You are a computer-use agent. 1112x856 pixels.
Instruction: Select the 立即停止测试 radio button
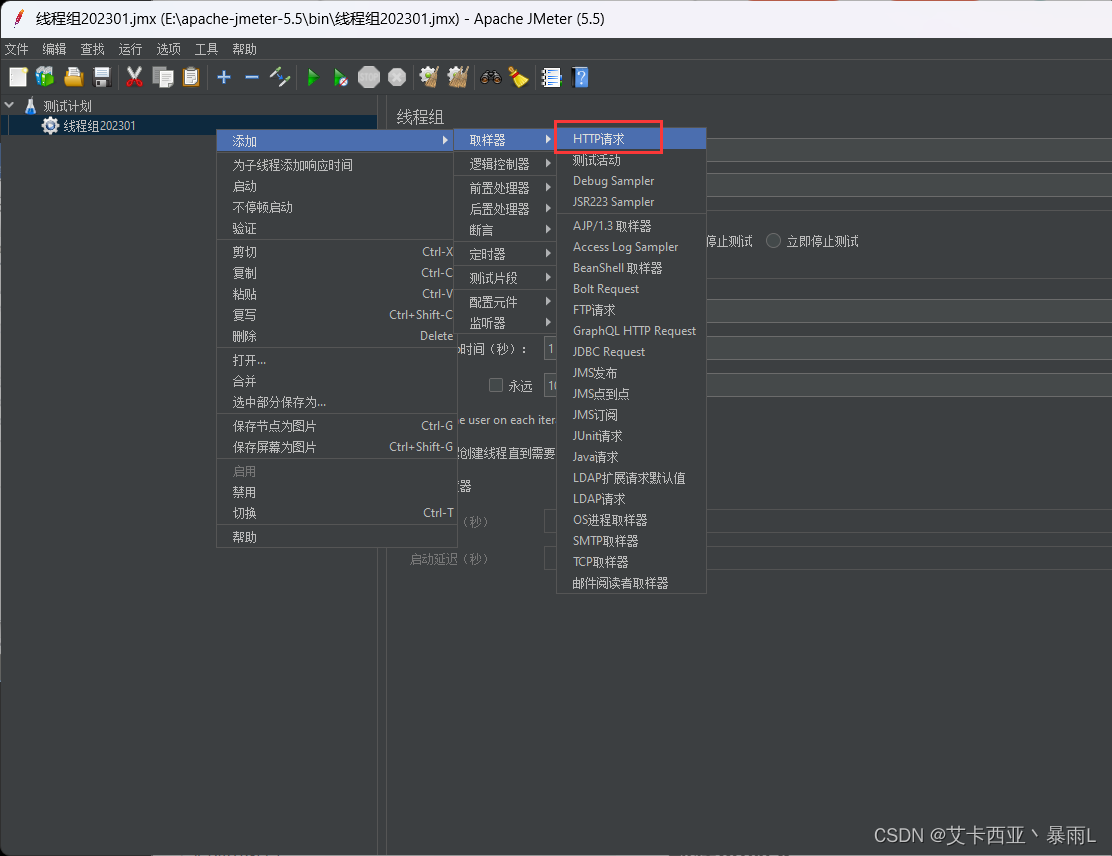coord(774,241)
